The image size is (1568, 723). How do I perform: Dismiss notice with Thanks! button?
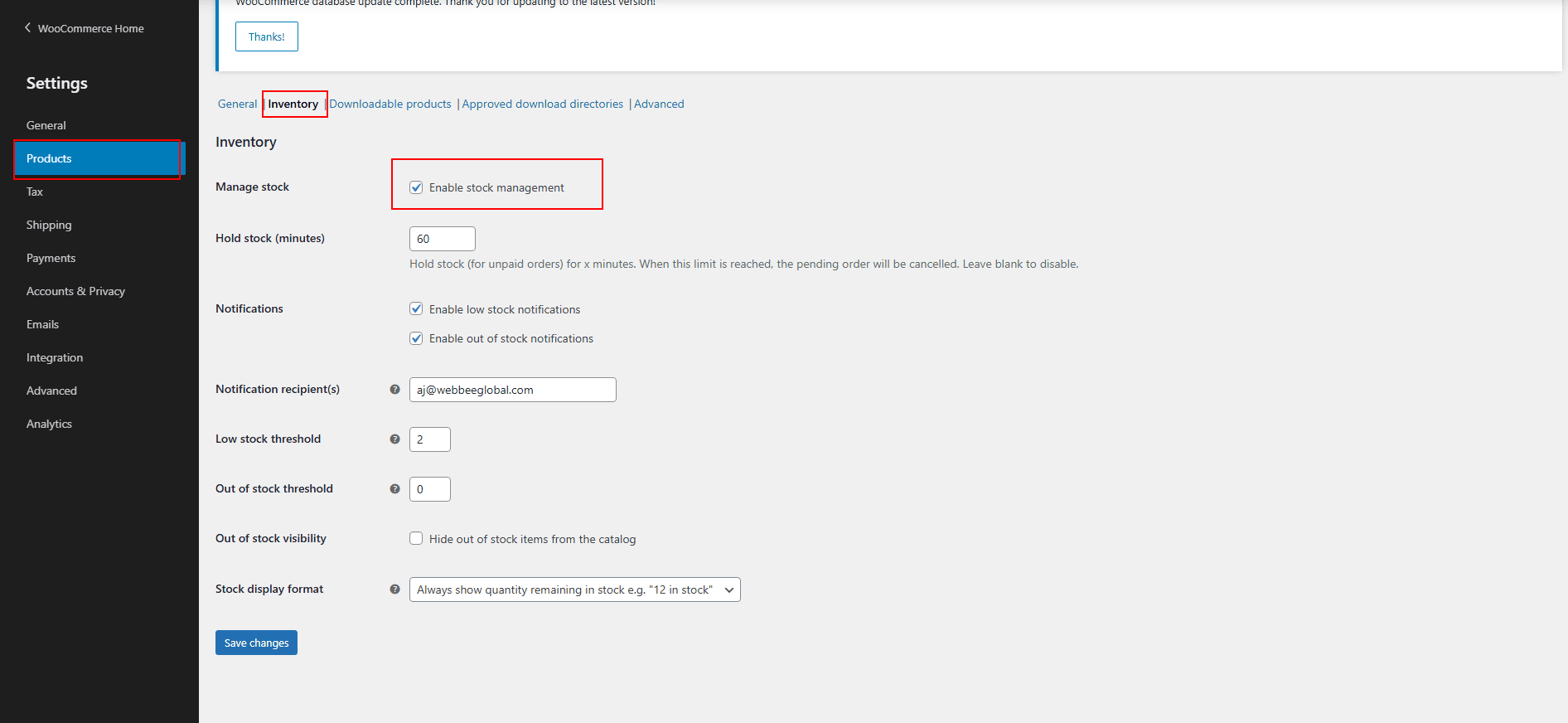[266, 37]
